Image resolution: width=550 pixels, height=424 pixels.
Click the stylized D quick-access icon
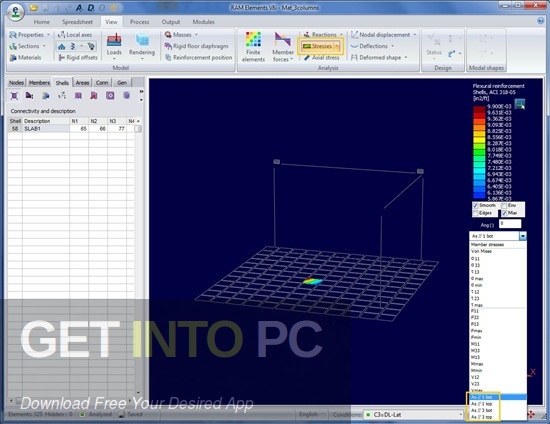[91, 8]
